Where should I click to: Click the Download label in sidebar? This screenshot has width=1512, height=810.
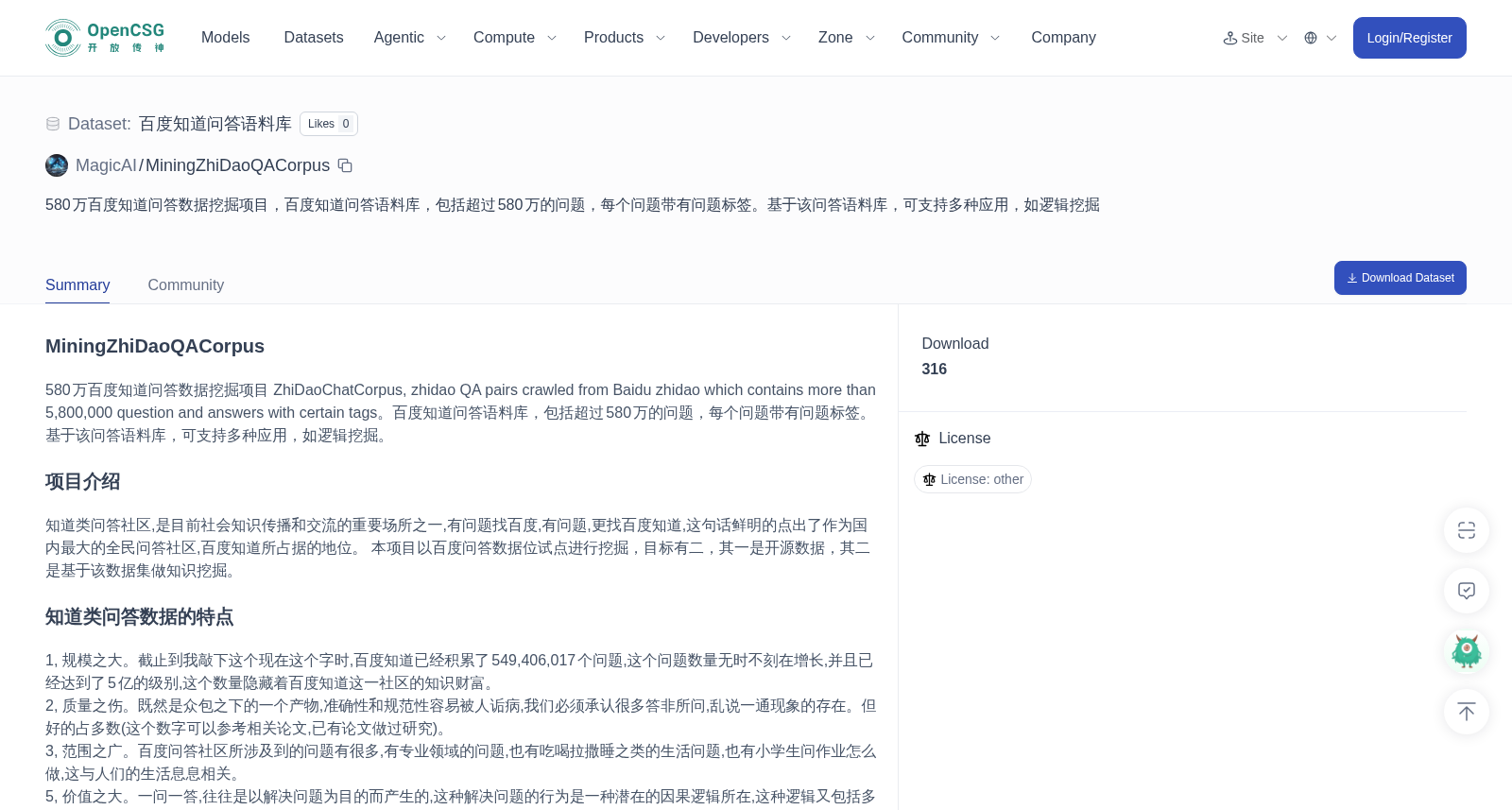955,344
